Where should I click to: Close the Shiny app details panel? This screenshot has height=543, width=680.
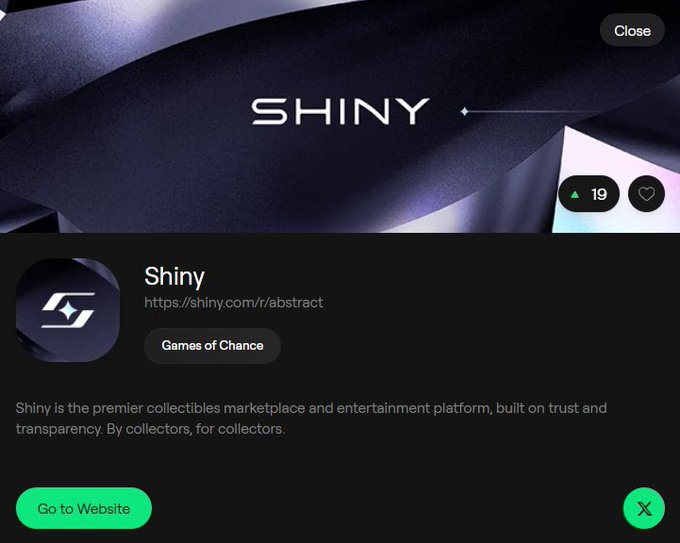[632, 31]
